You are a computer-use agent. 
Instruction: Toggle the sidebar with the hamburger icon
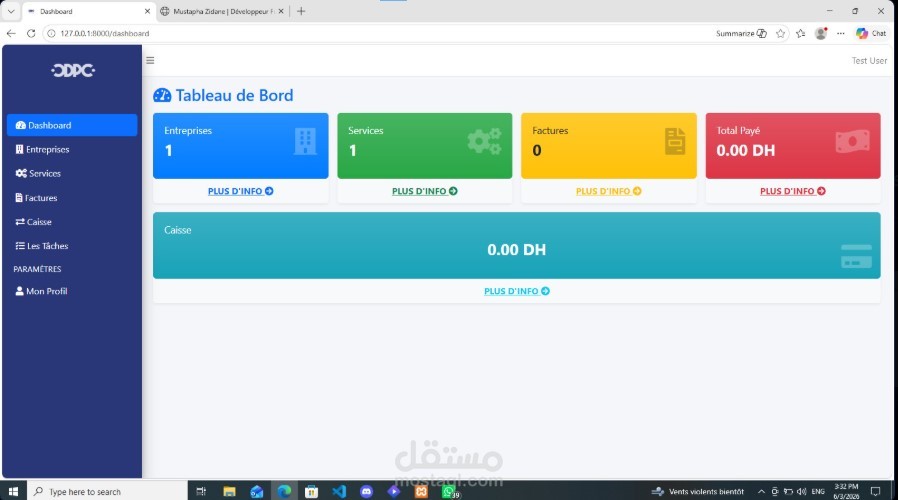tap(150, 60)
